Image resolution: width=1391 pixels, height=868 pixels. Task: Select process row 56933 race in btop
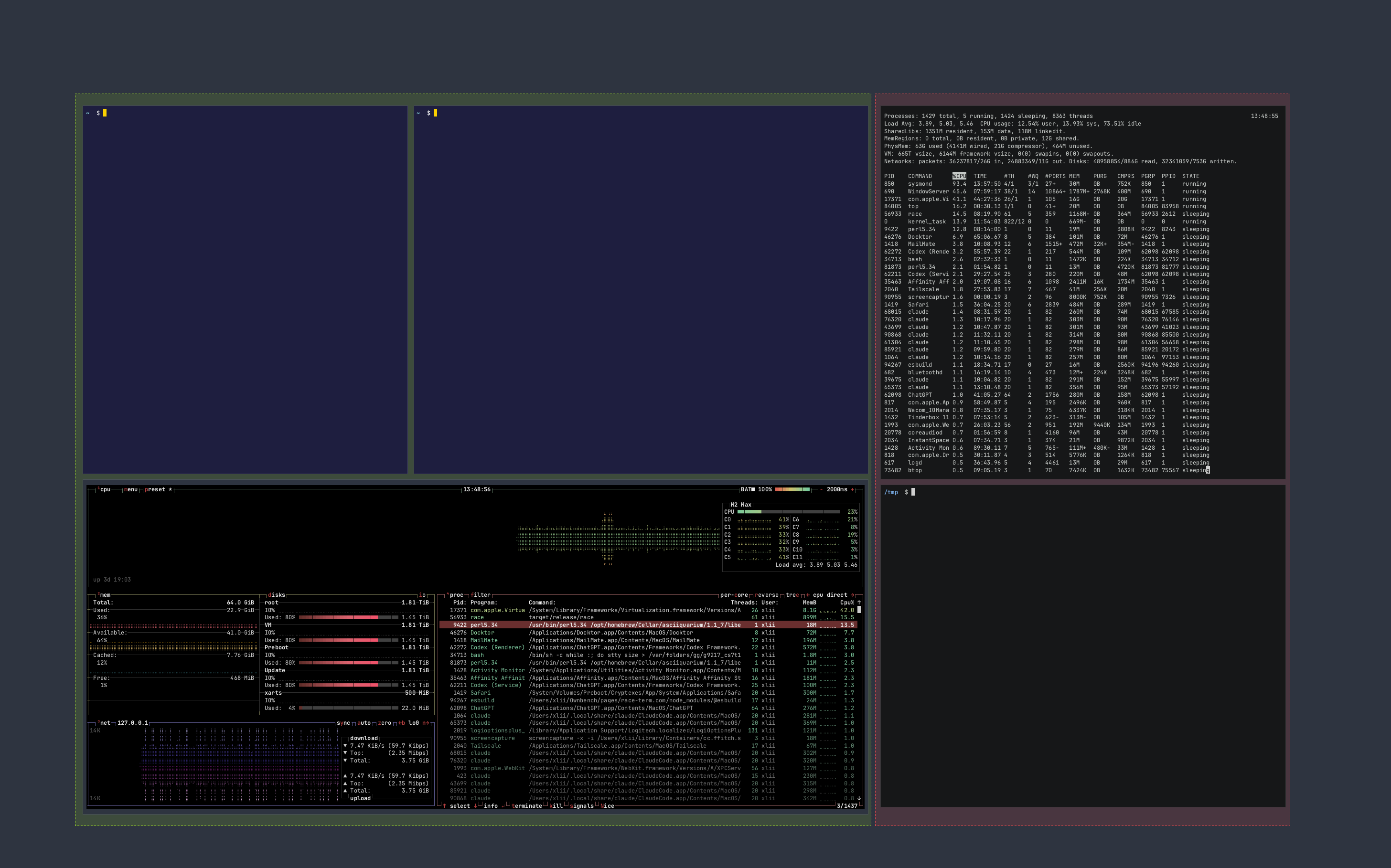[648, 617]
